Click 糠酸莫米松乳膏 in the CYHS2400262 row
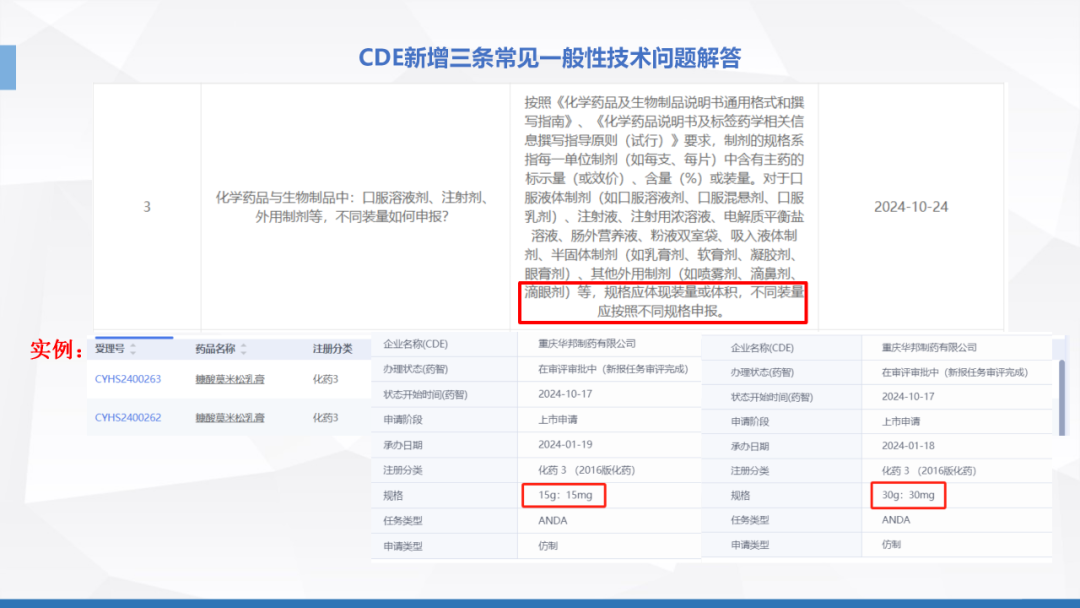Image resolution: width=1080 pixels, height=608 pixels. point(228,417)
